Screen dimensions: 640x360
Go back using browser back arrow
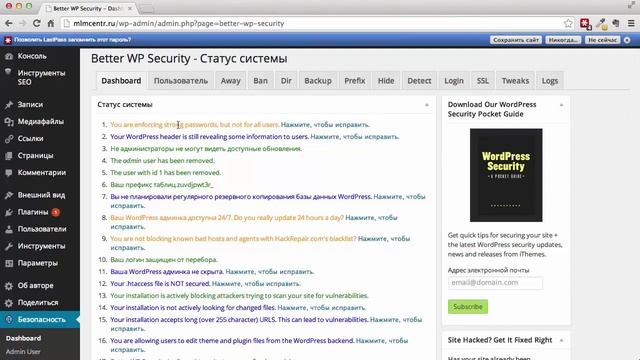click(9, 23)
